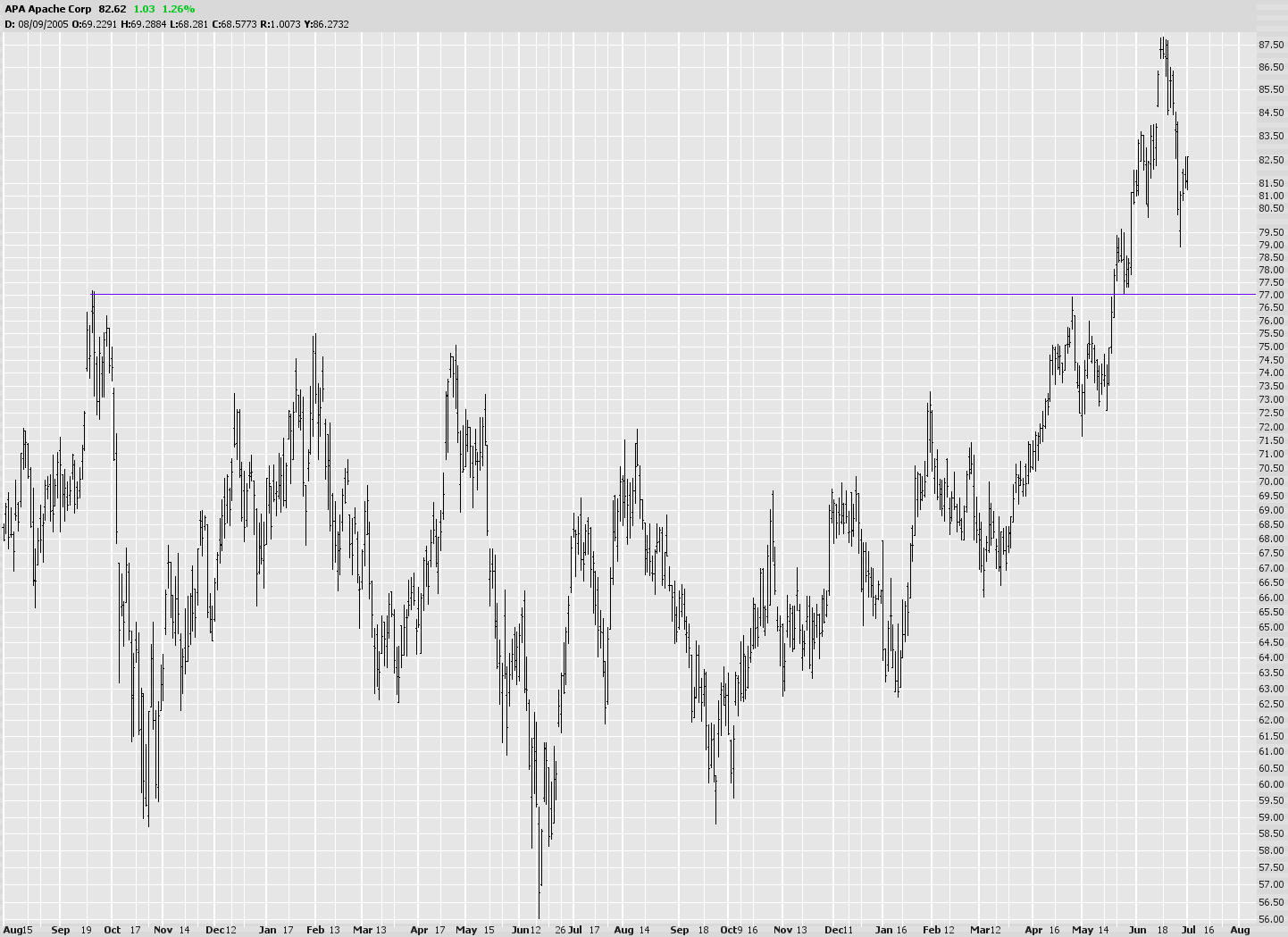Viewport: 1288px width, 937px height.
Task: Click the Feb 12 date axis label
Action: point(939,930)
